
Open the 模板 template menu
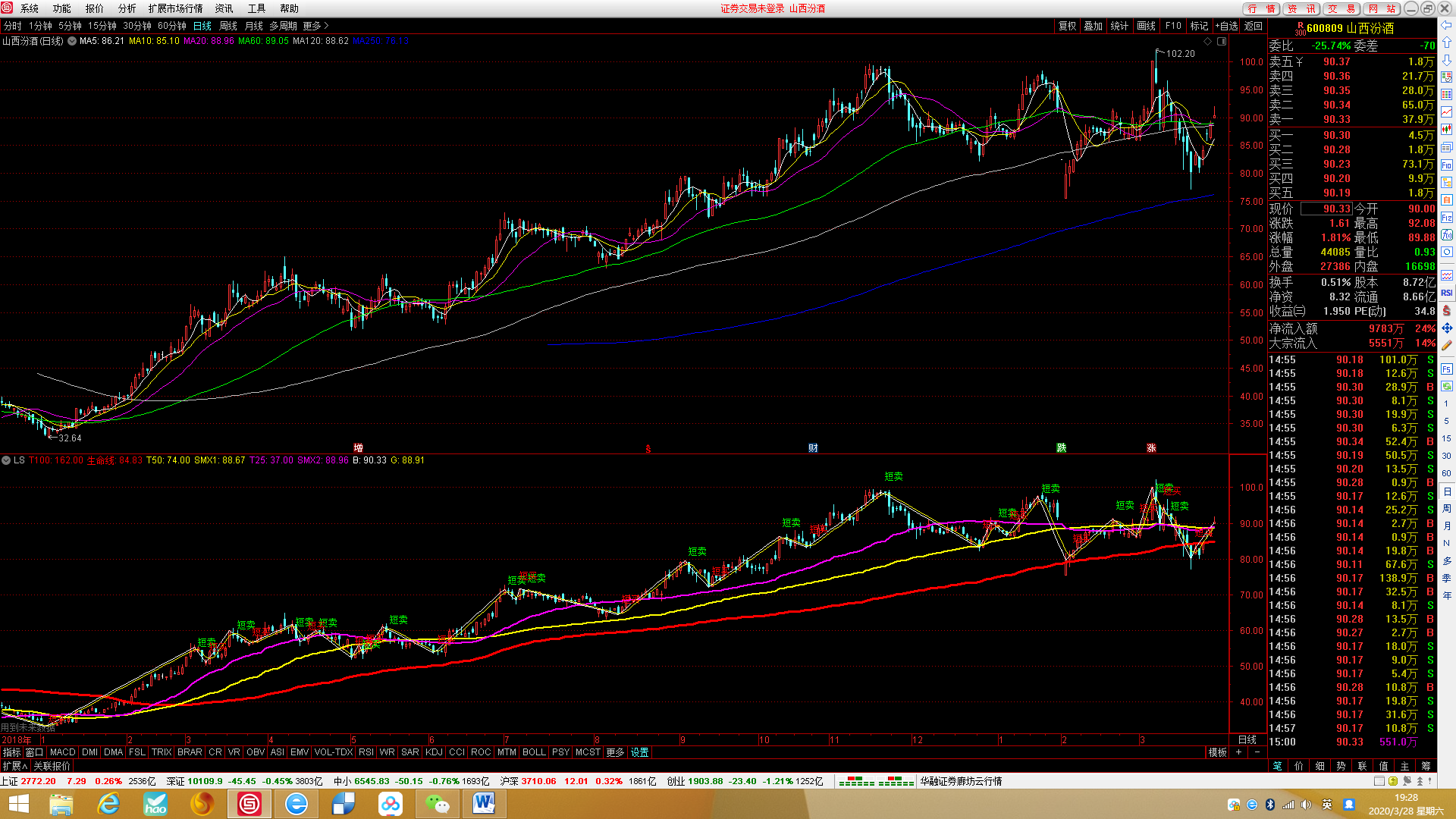[x=1218, y=752]
